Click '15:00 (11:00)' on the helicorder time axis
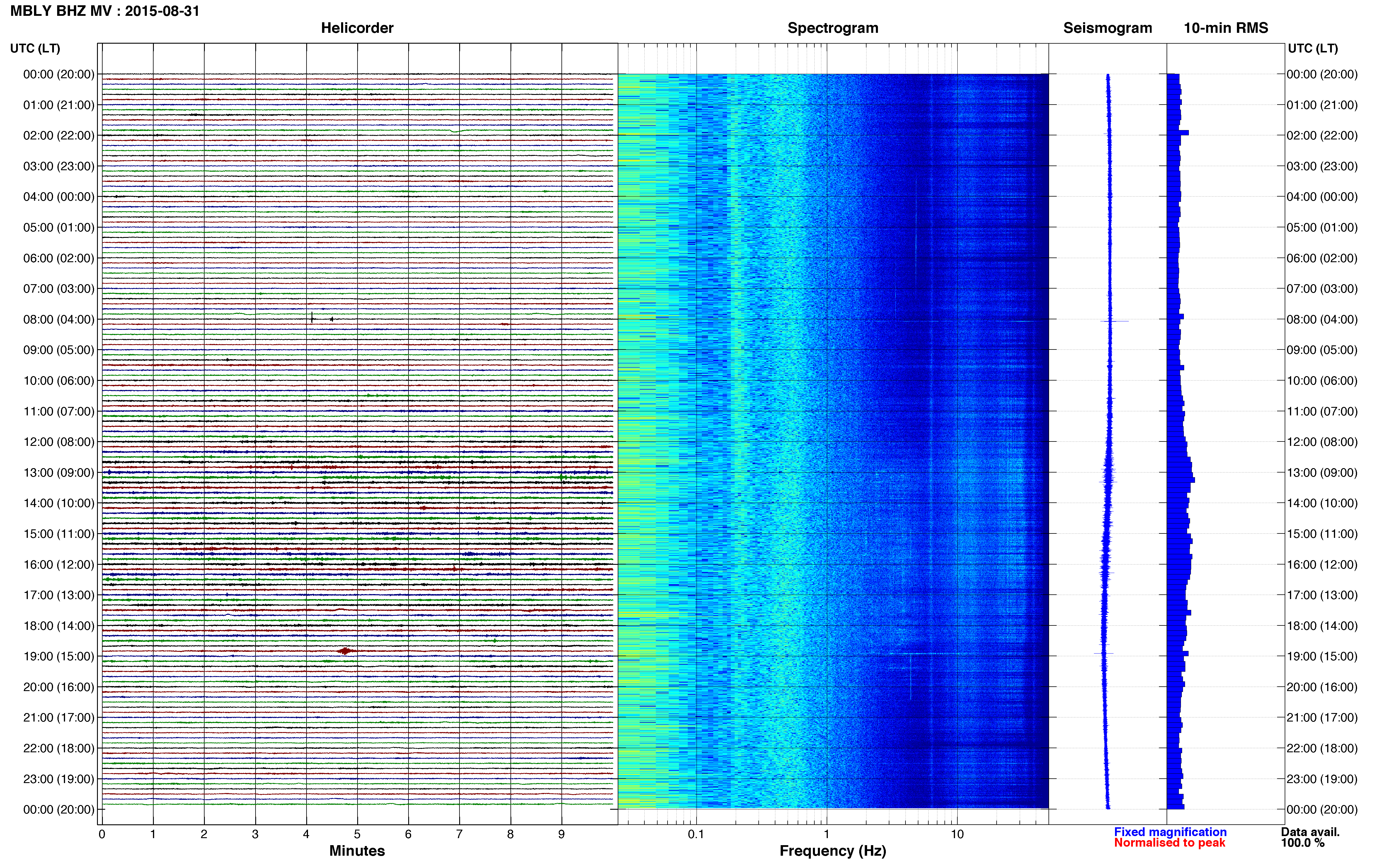Image resolution: width=1389 pixels, height=868 pixels. click(x=59, y=534)
